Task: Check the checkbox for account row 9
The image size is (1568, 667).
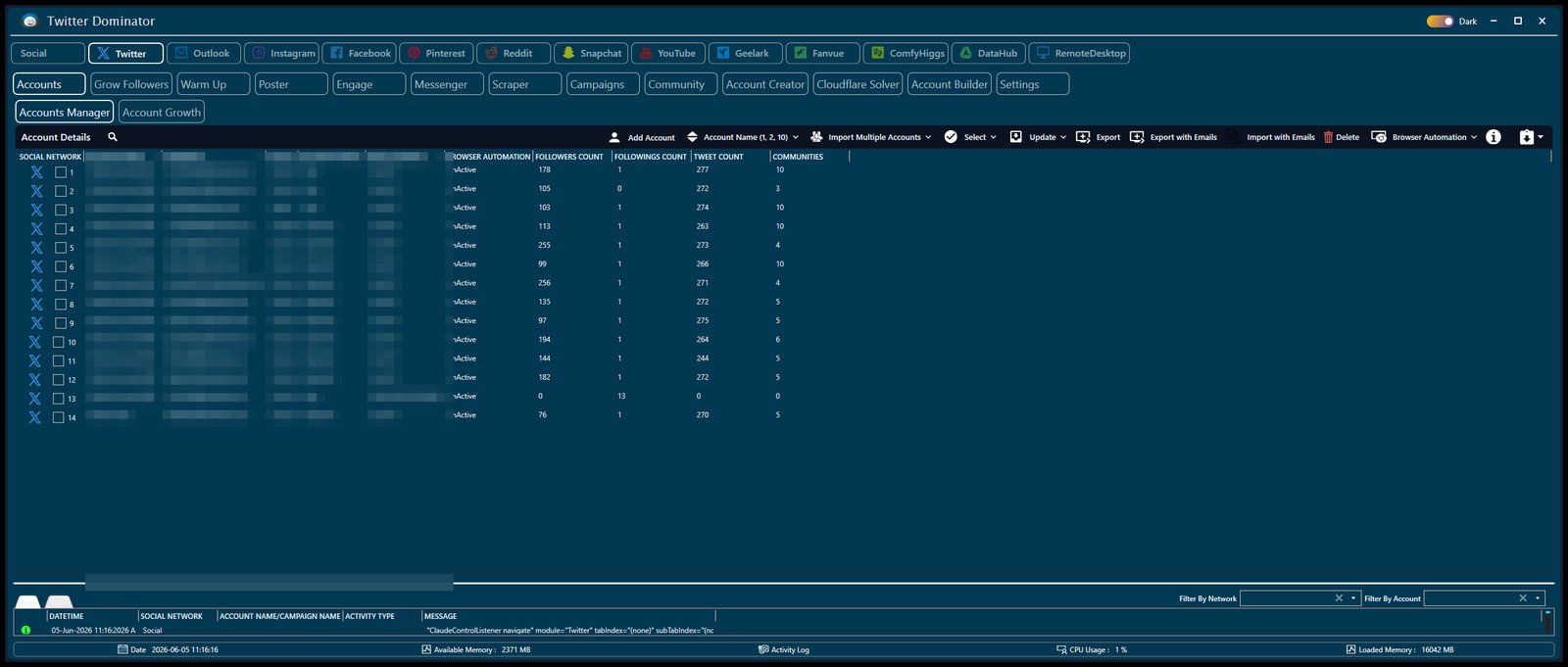Action: click(61, 323)
